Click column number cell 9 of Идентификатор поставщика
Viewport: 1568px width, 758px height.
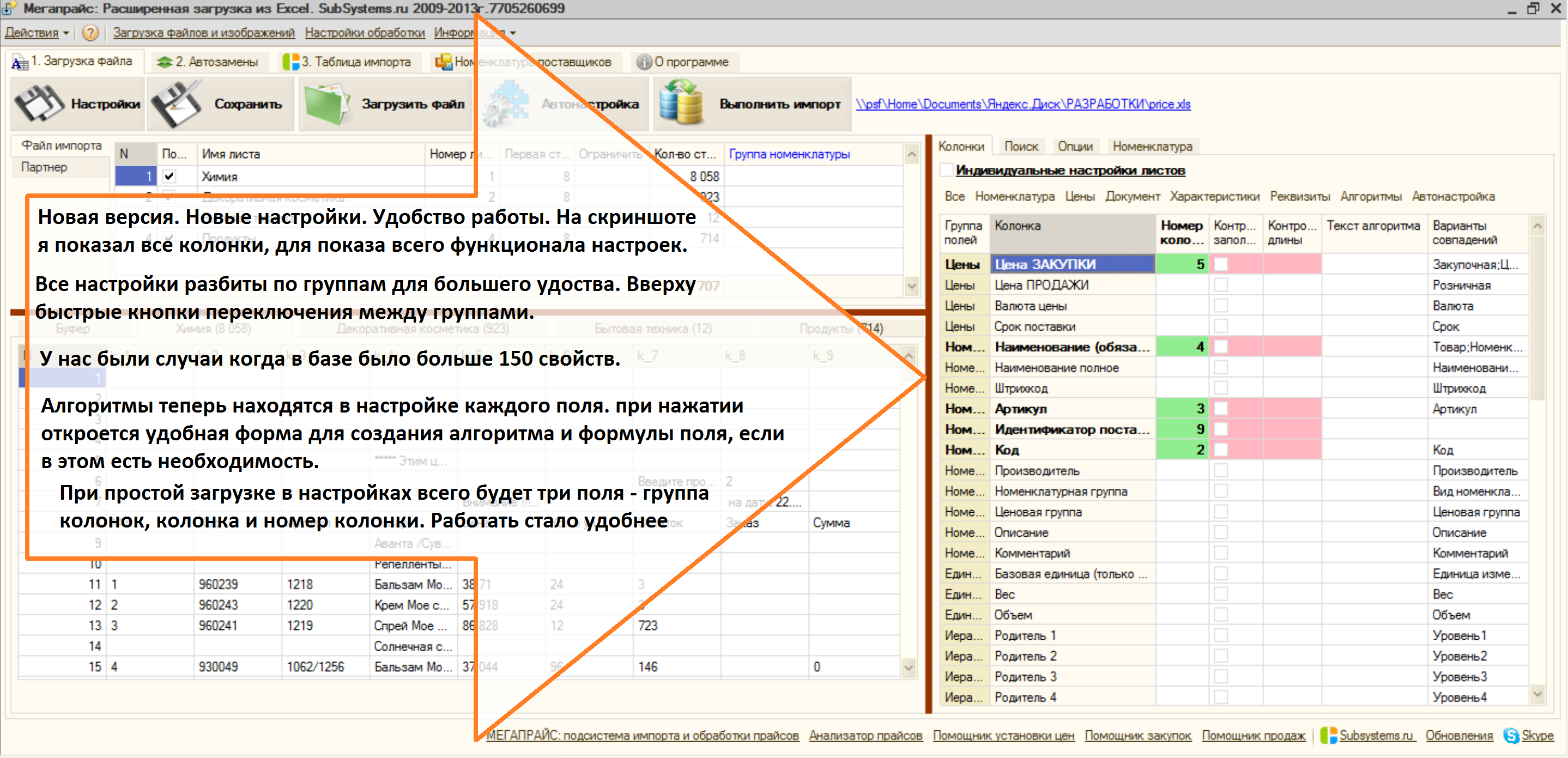pos(1182,429)
